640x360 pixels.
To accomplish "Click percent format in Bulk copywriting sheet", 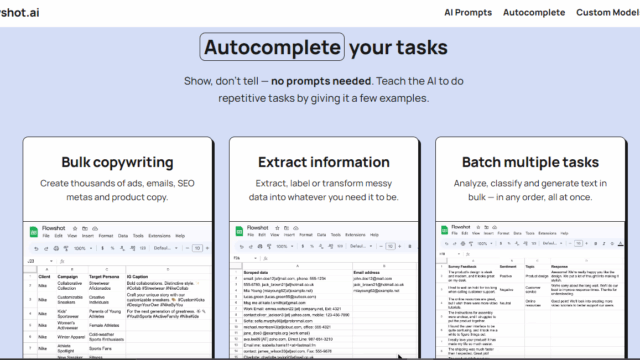I will click(x=112, y=248).
